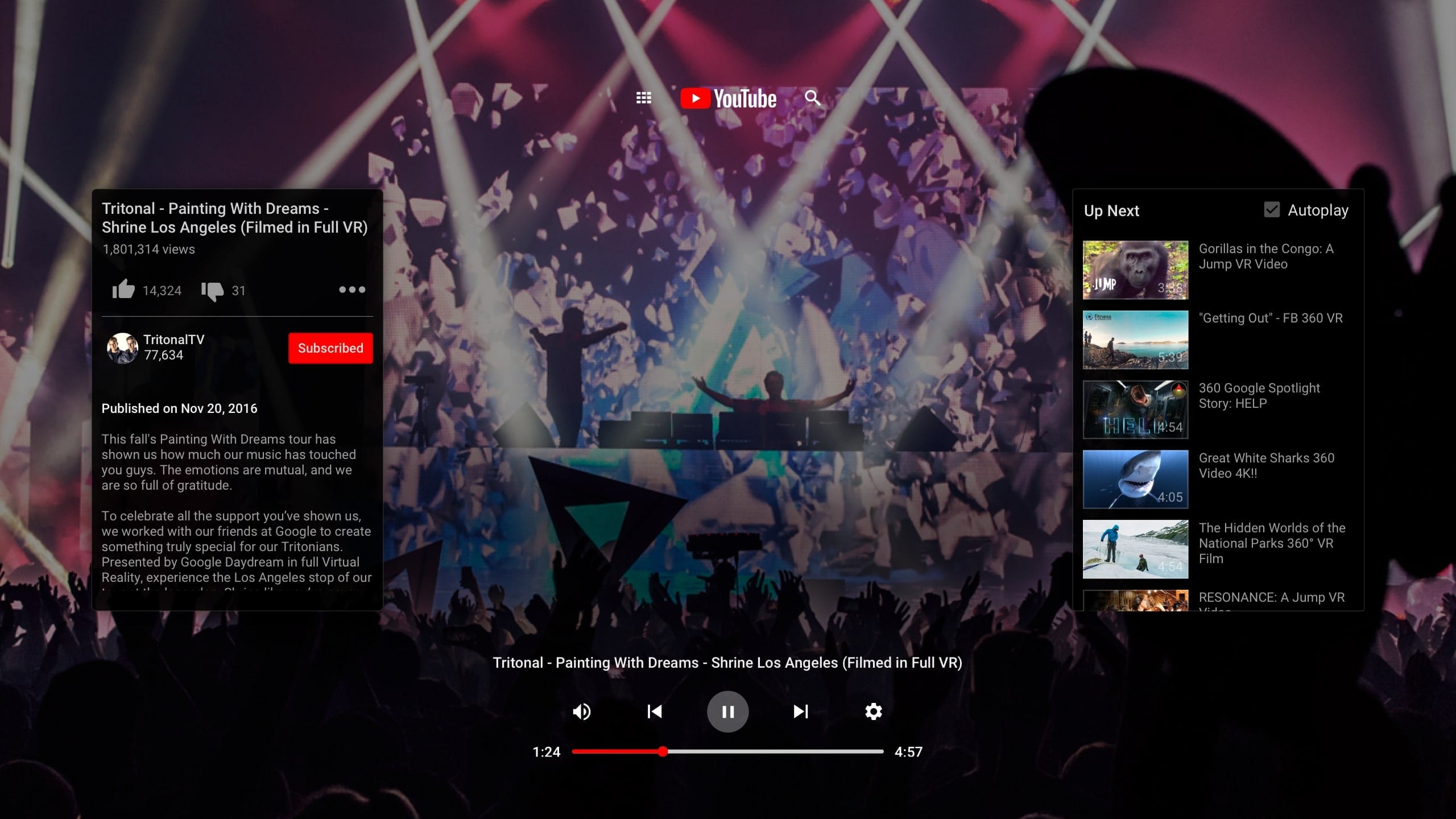Select the Great White Sharks 360 thumbnail
The height and width of the screenshot is (819, 1456).
1134,479
